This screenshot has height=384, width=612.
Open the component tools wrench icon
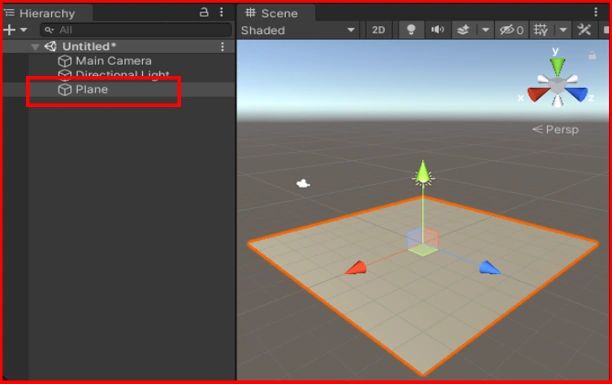coord(584,30)
